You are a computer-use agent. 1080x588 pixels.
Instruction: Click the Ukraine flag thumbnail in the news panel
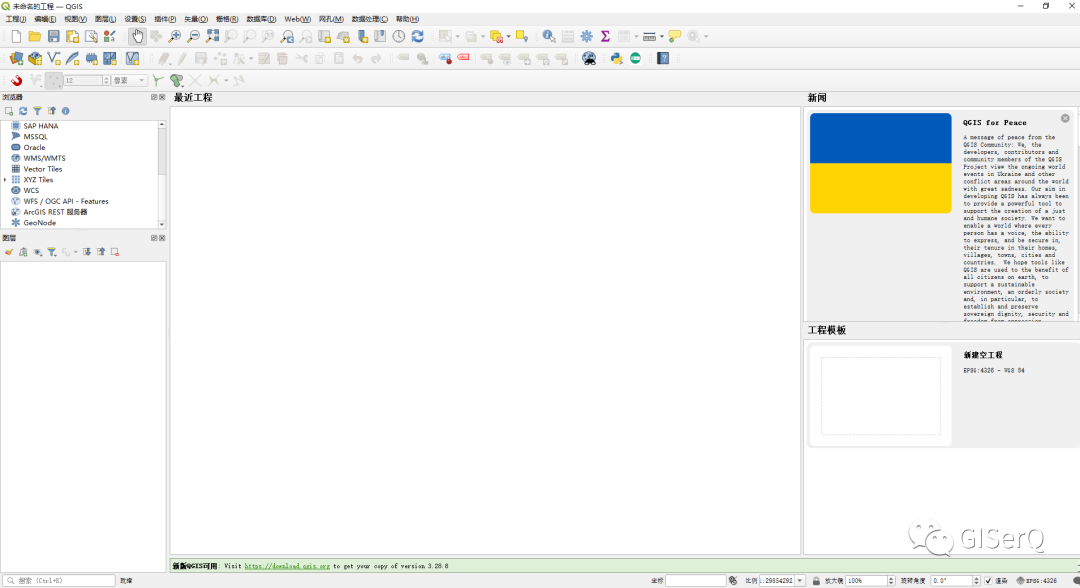(x=880, y=163)
